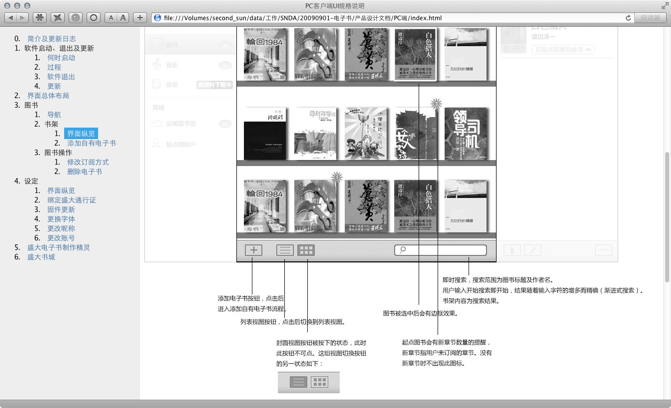671x408 pixels.
Task: Go back with the browser back arrow
Action: tap(11, 18)
